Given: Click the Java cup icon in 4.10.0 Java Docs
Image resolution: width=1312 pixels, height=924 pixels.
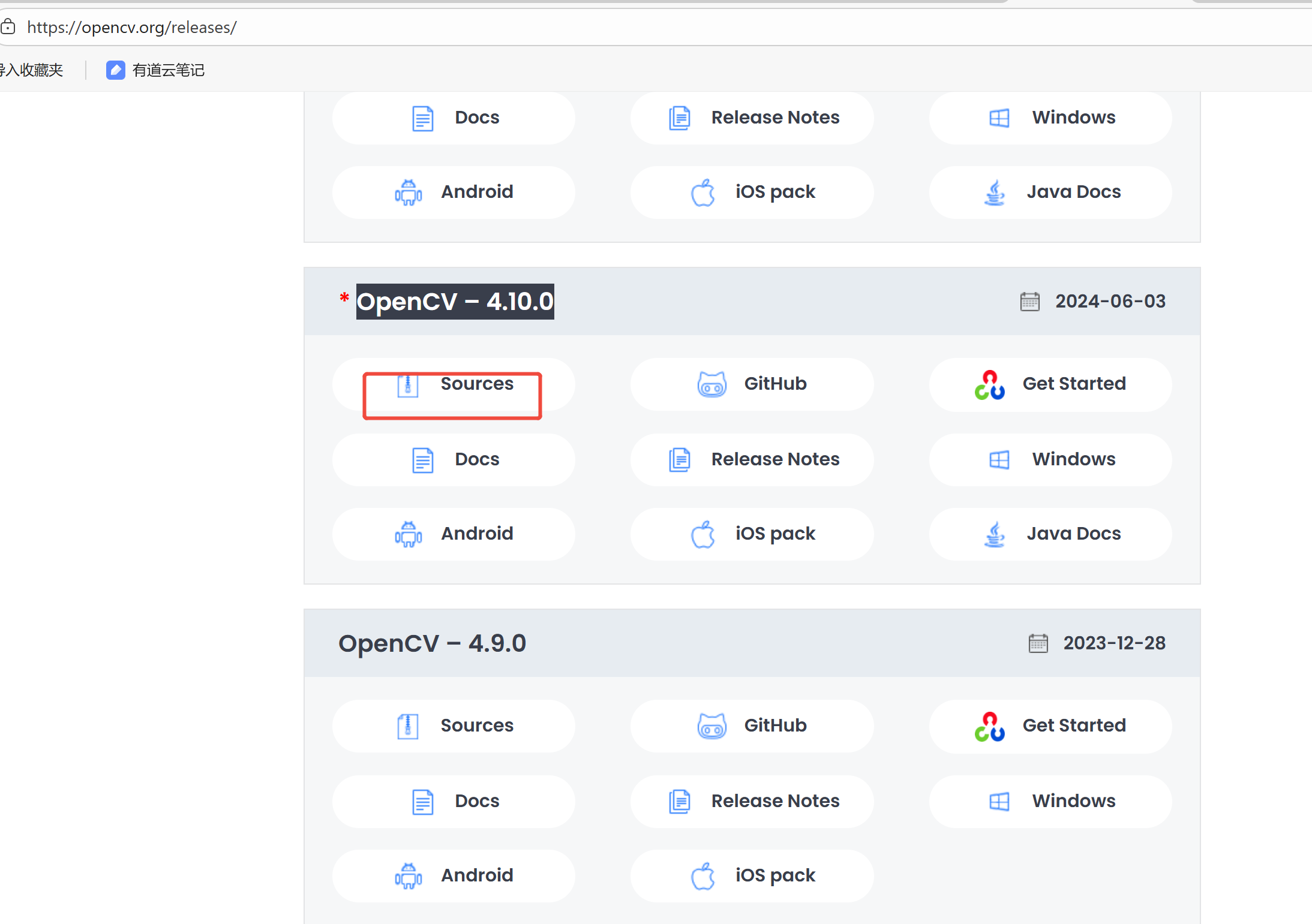Looking at the screenshot, I should point(995,534).
